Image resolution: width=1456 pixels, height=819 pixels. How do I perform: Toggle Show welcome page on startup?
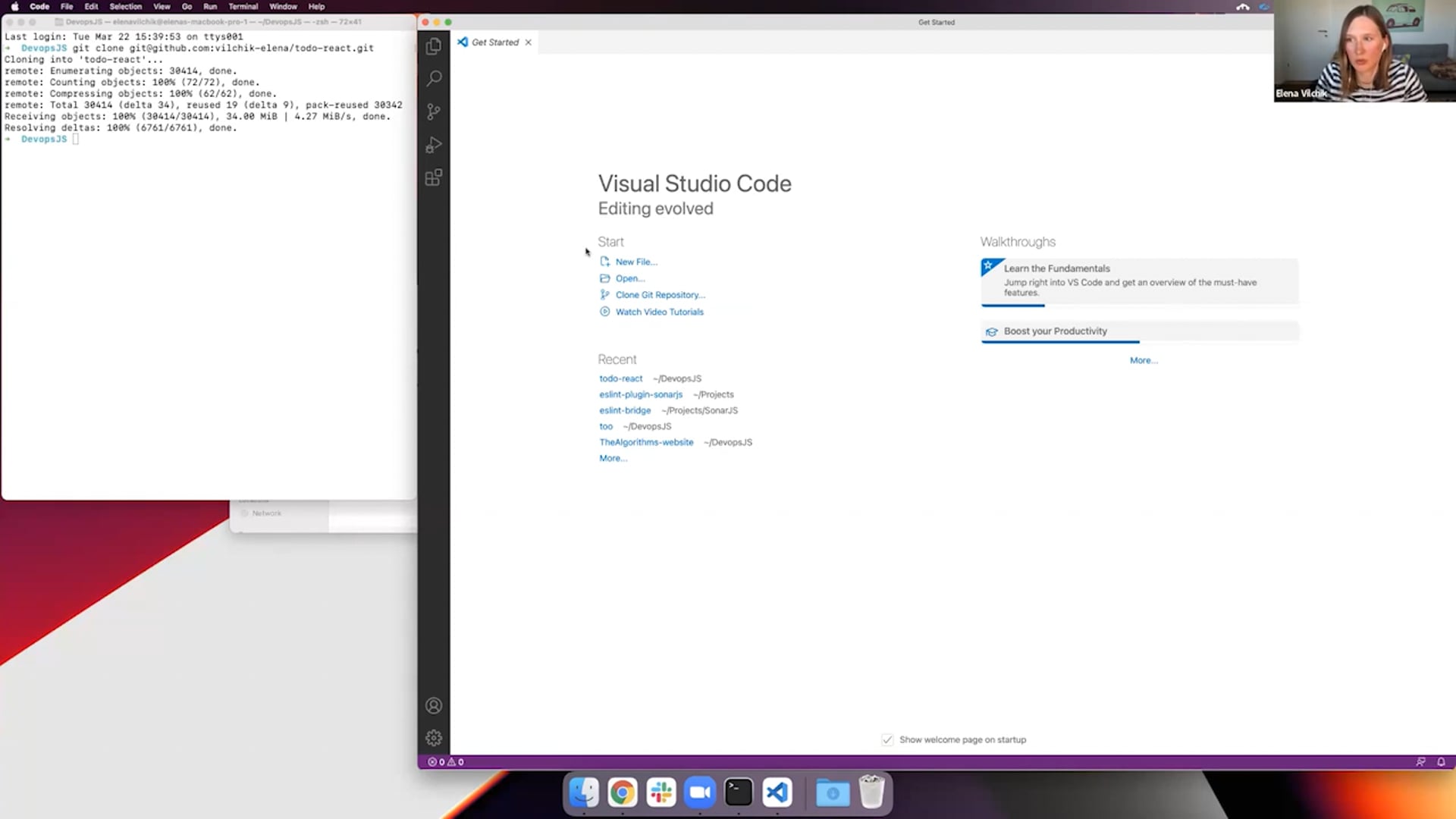(887, 739)
